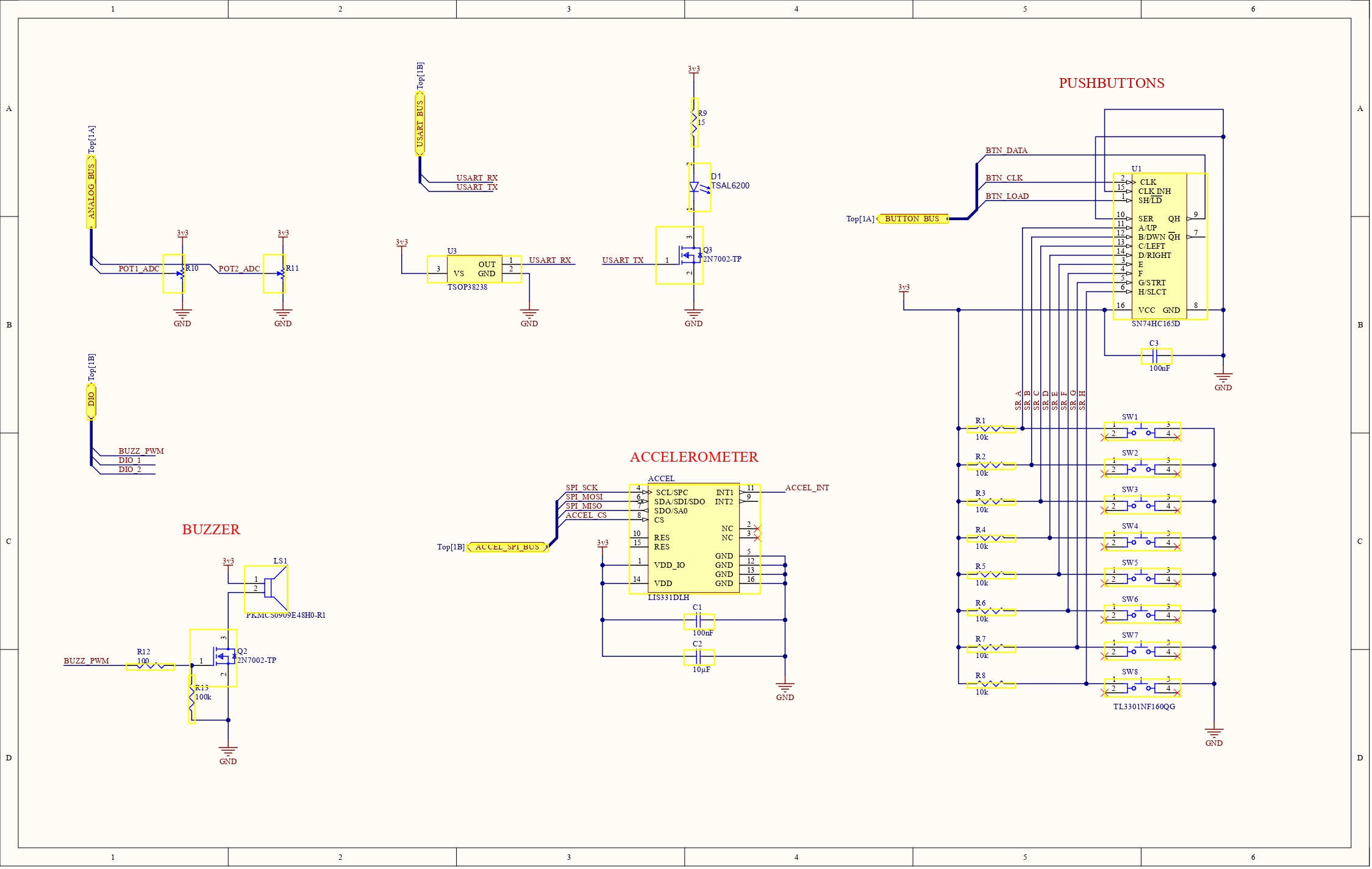Select the DIO_2 net label

pos(129,470)
